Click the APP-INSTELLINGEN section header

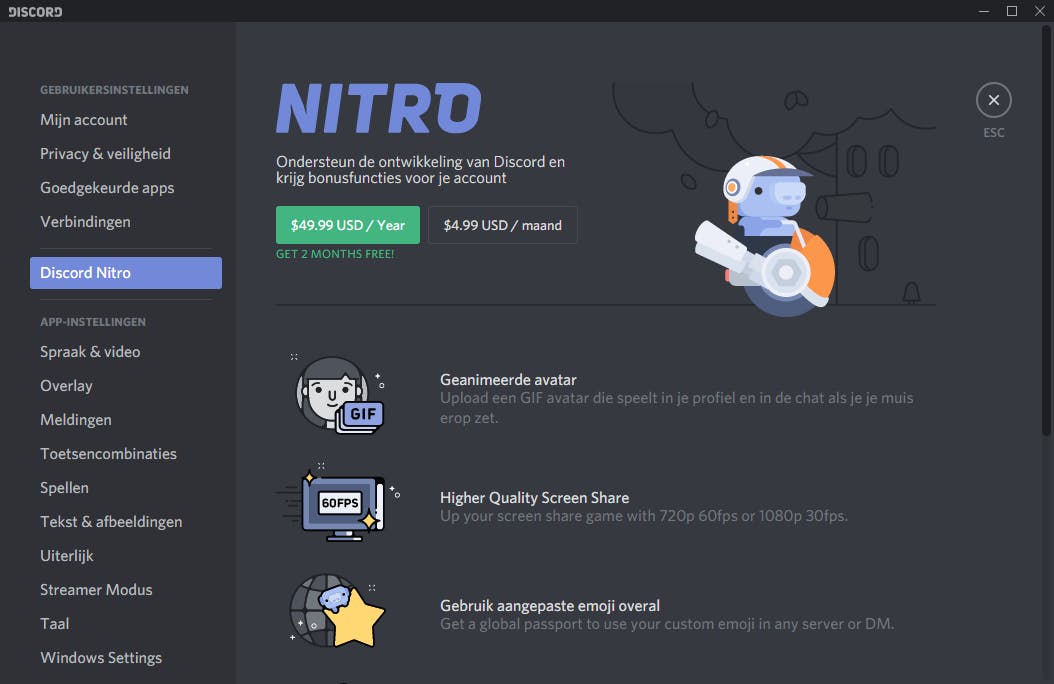pyautogui.click(x=93, y=322)
